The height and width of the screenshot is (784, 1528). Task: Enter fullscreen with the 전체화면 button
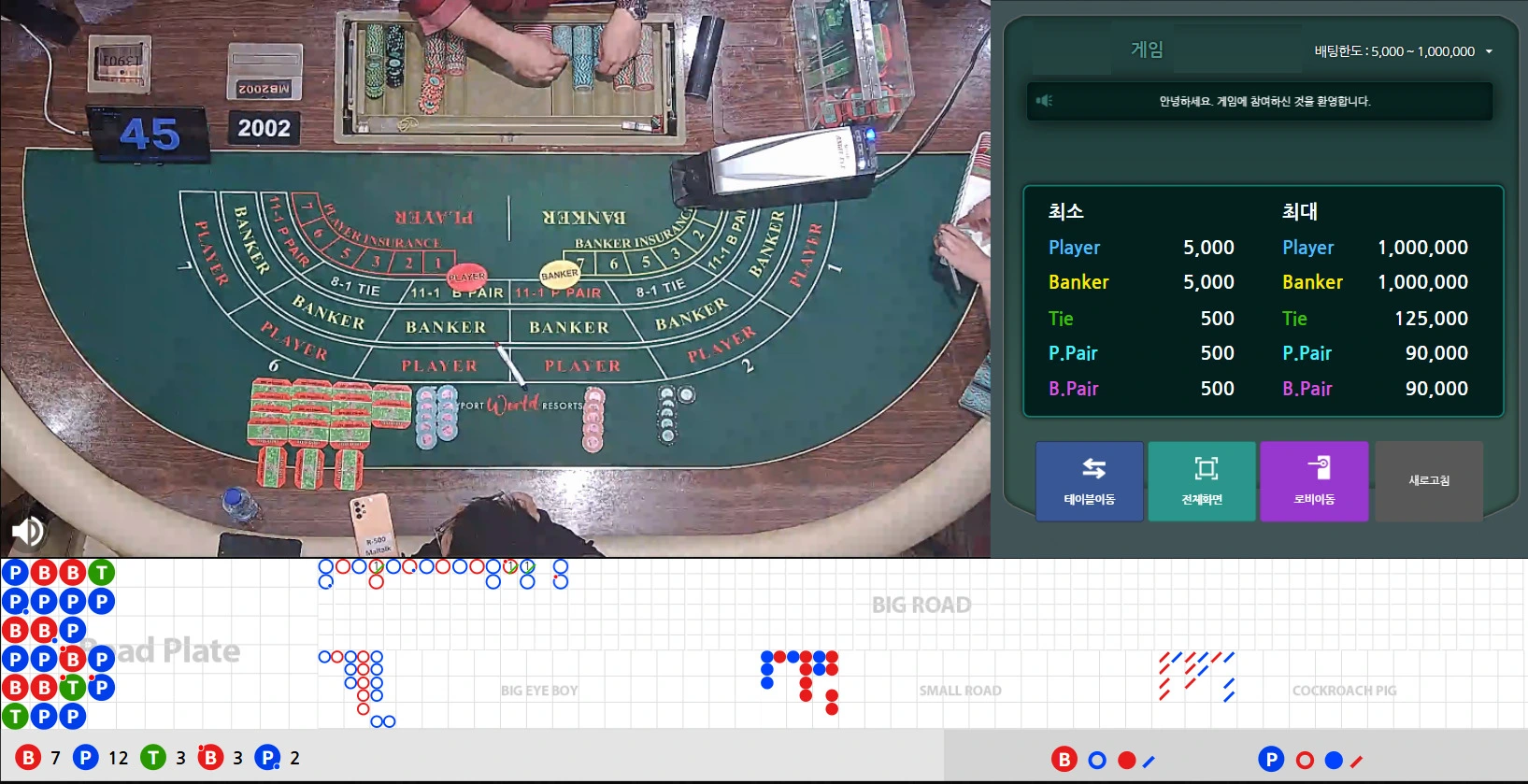(x=1202, y=481)
